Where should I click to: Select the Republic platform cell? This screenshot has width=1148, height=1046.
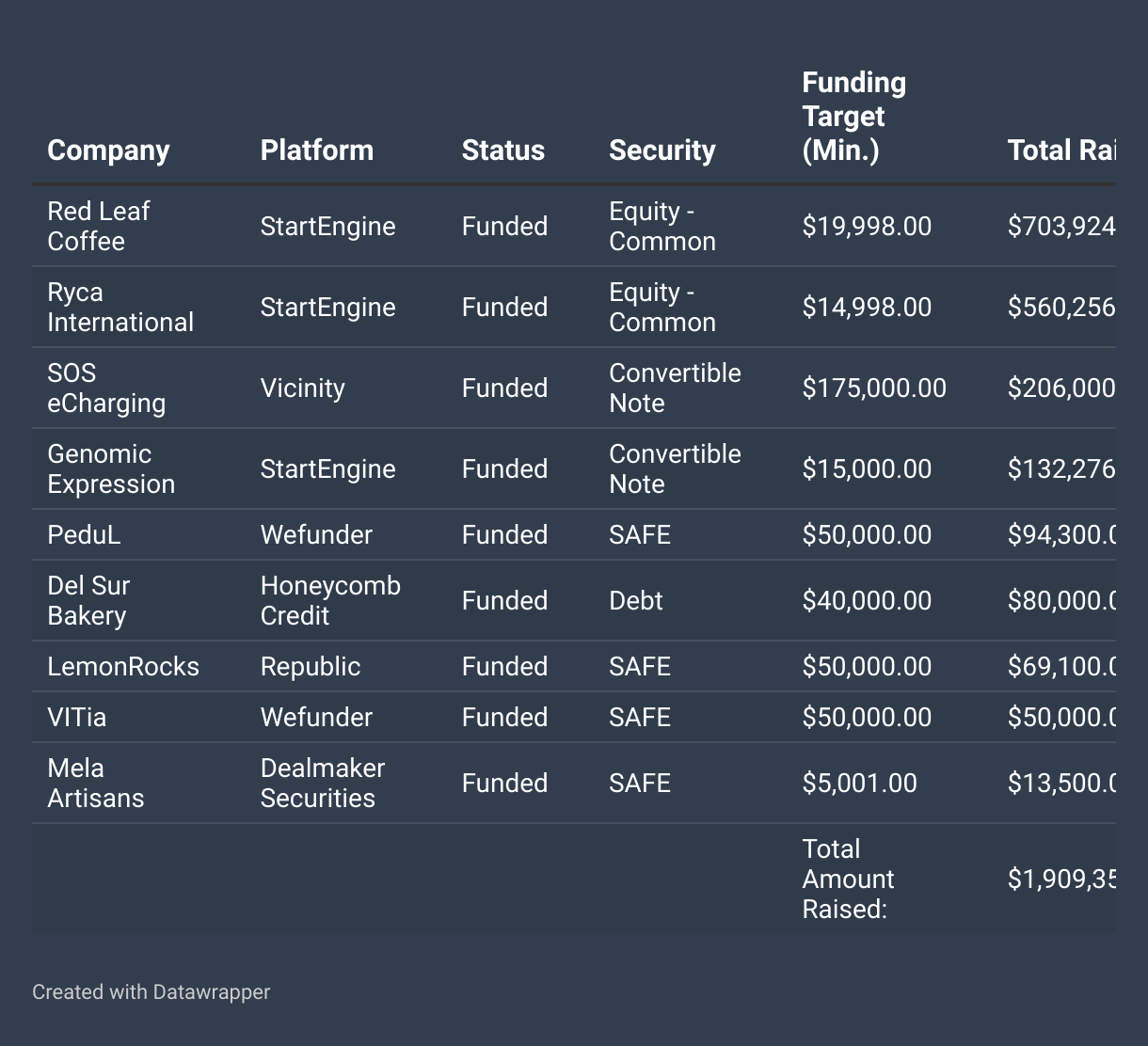(x=310, y=667)
